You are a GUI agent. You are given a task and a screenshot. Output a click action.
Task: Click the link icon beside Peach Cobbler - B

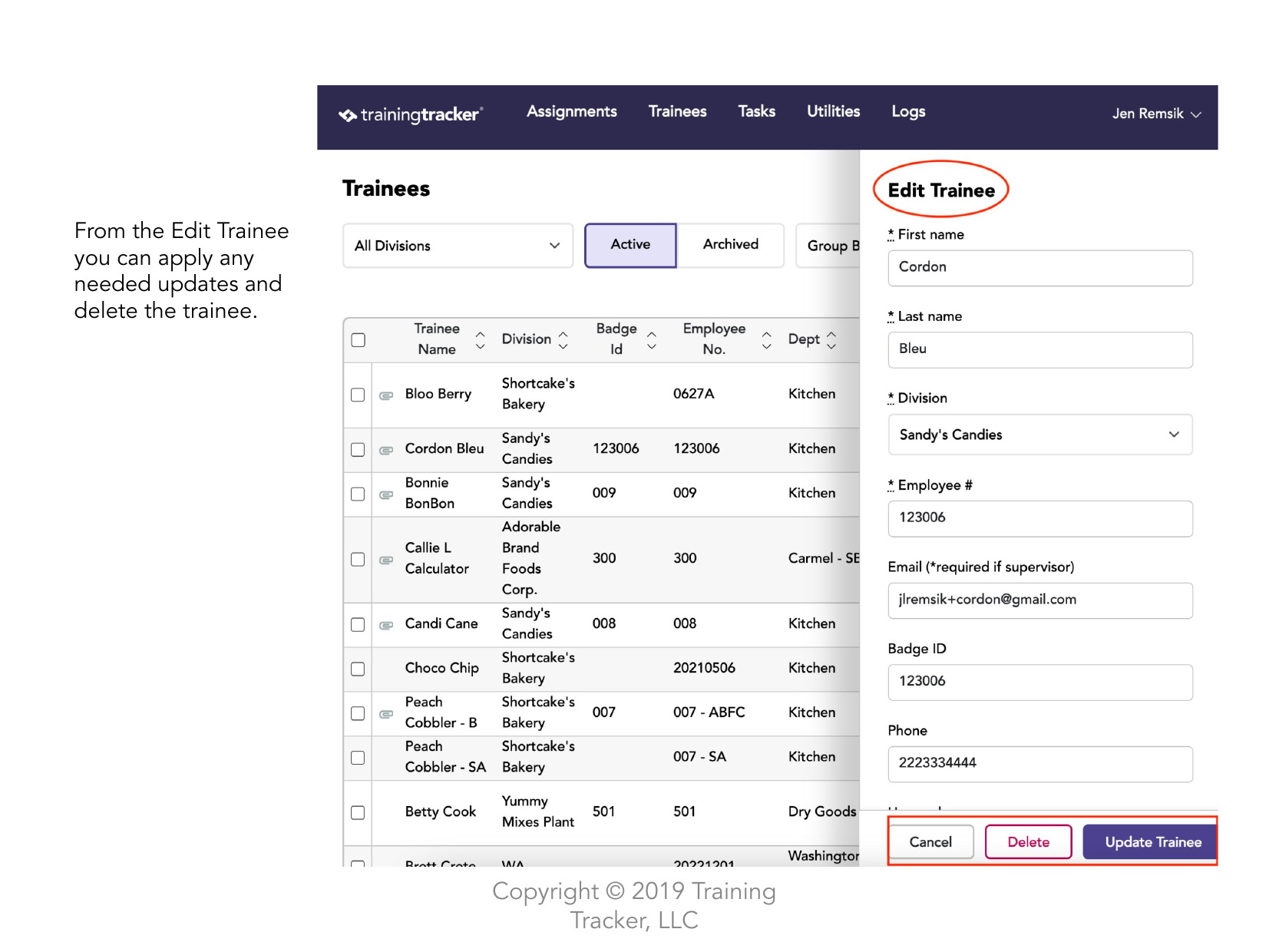[386, 714]
